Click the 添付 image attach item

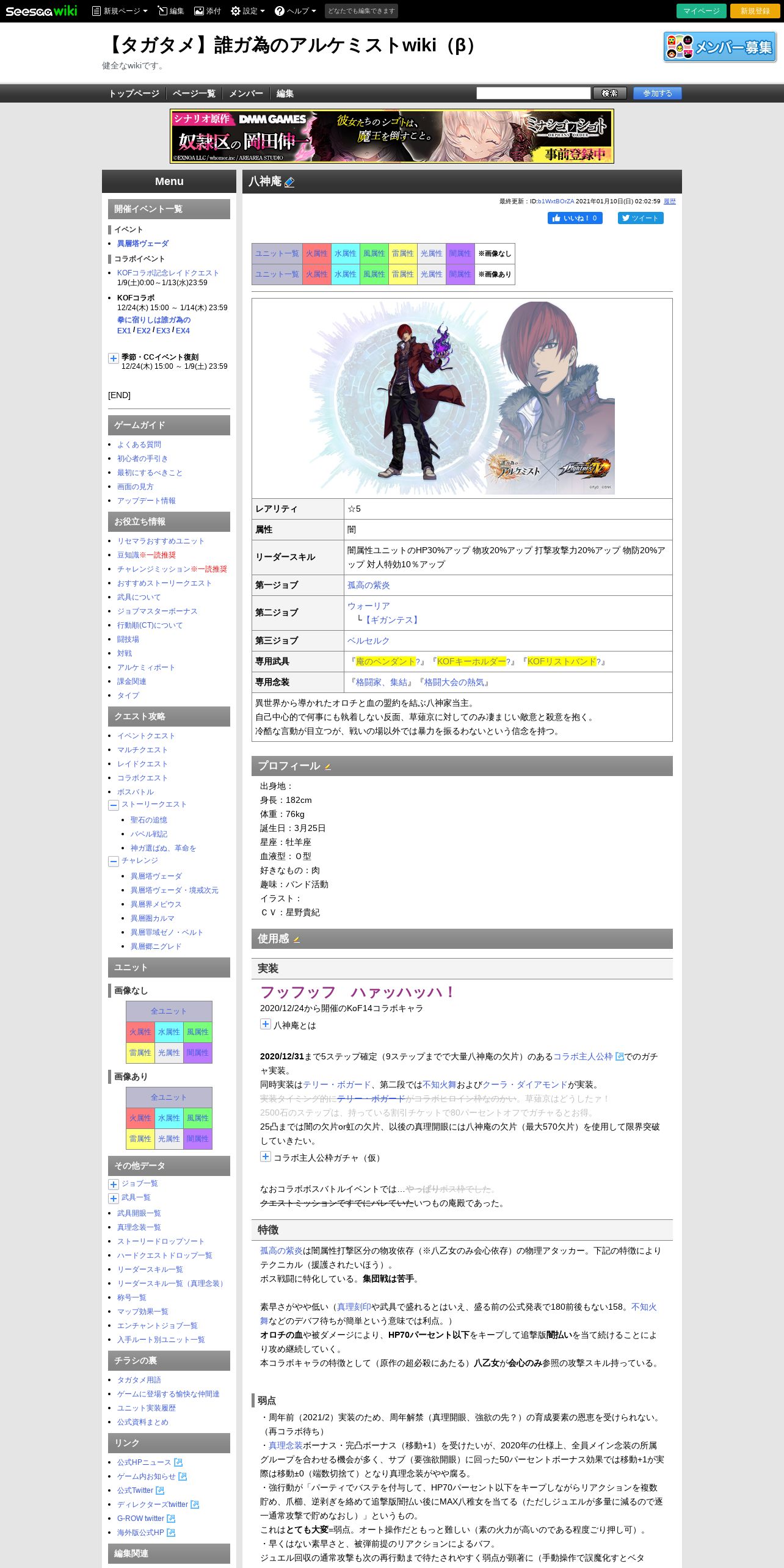coord(208,11)
